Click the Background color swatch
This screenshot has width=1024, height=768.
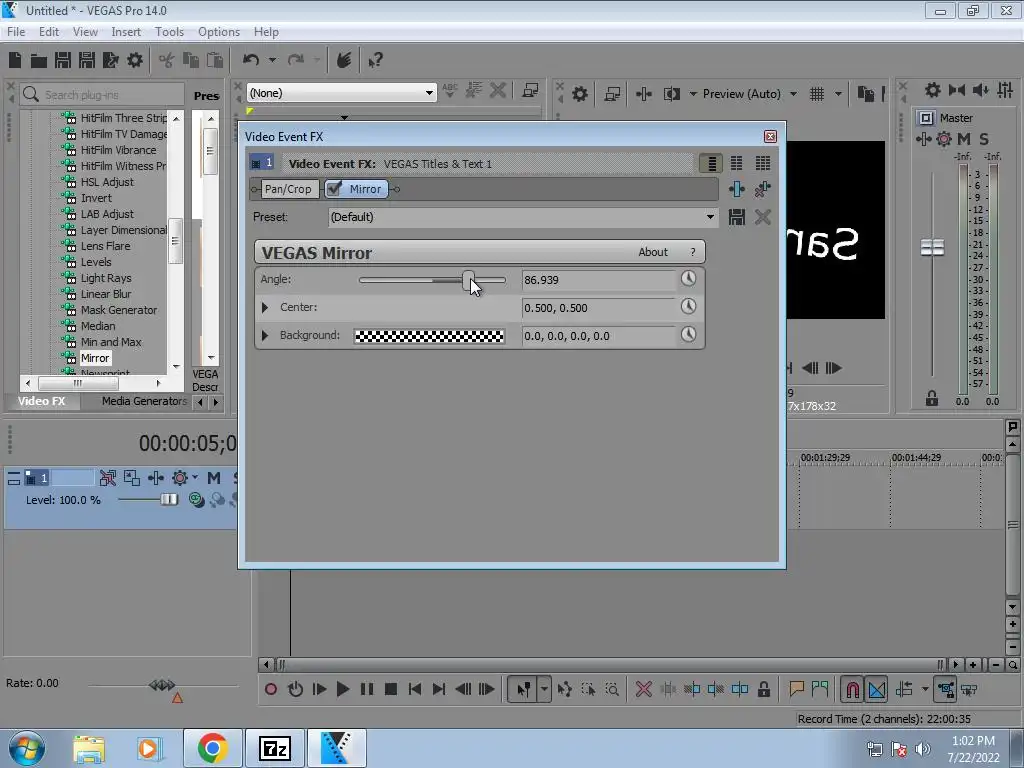429,336
